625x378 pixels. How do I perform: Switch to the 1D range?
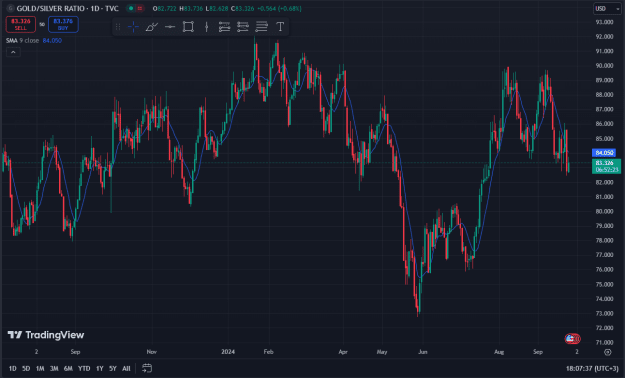pyautogui.click(x=12, y=368)
